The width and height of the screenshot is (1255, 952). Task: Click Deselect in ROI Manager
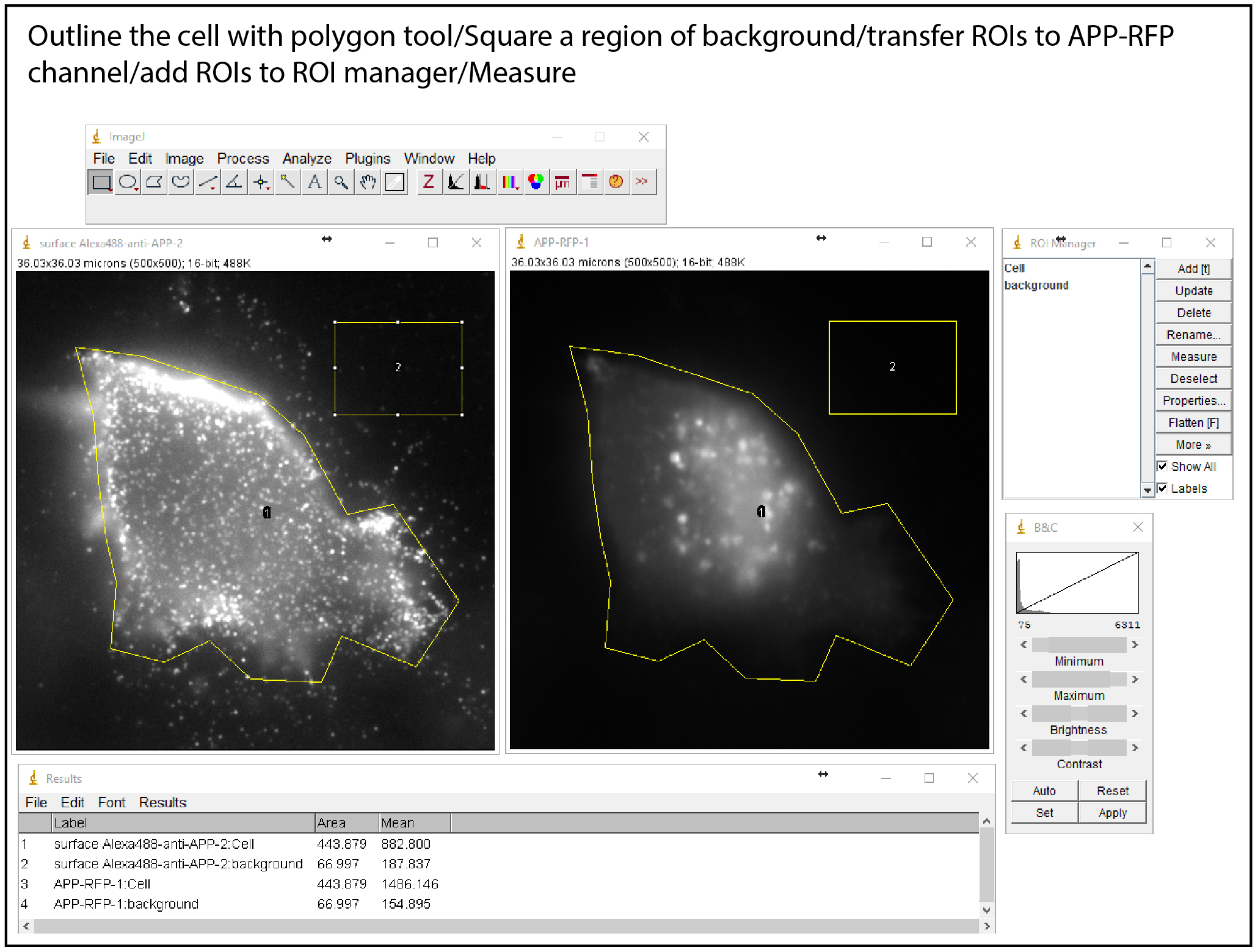point(1193,379)
